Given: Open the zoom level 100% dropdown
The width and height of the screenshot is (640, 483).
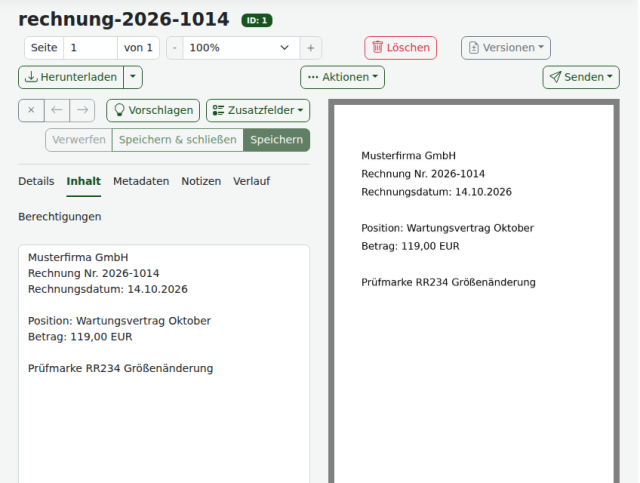Looking at the screenshot, I should coord(241,48).
